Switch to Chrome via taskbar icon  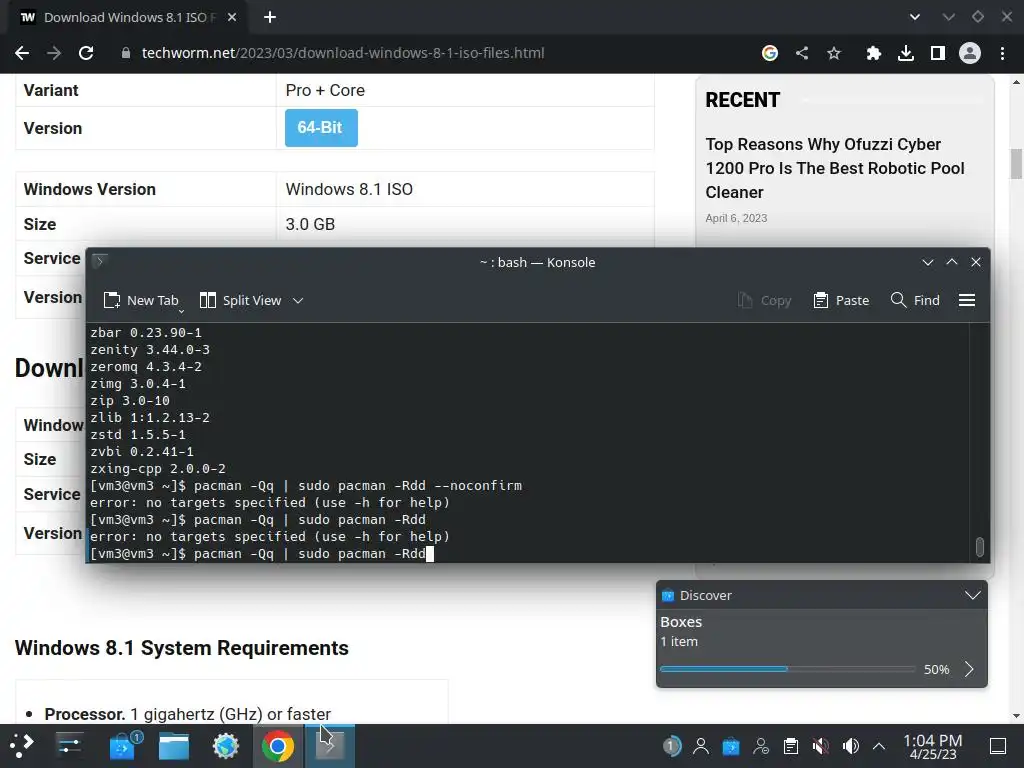pos(278,746)
